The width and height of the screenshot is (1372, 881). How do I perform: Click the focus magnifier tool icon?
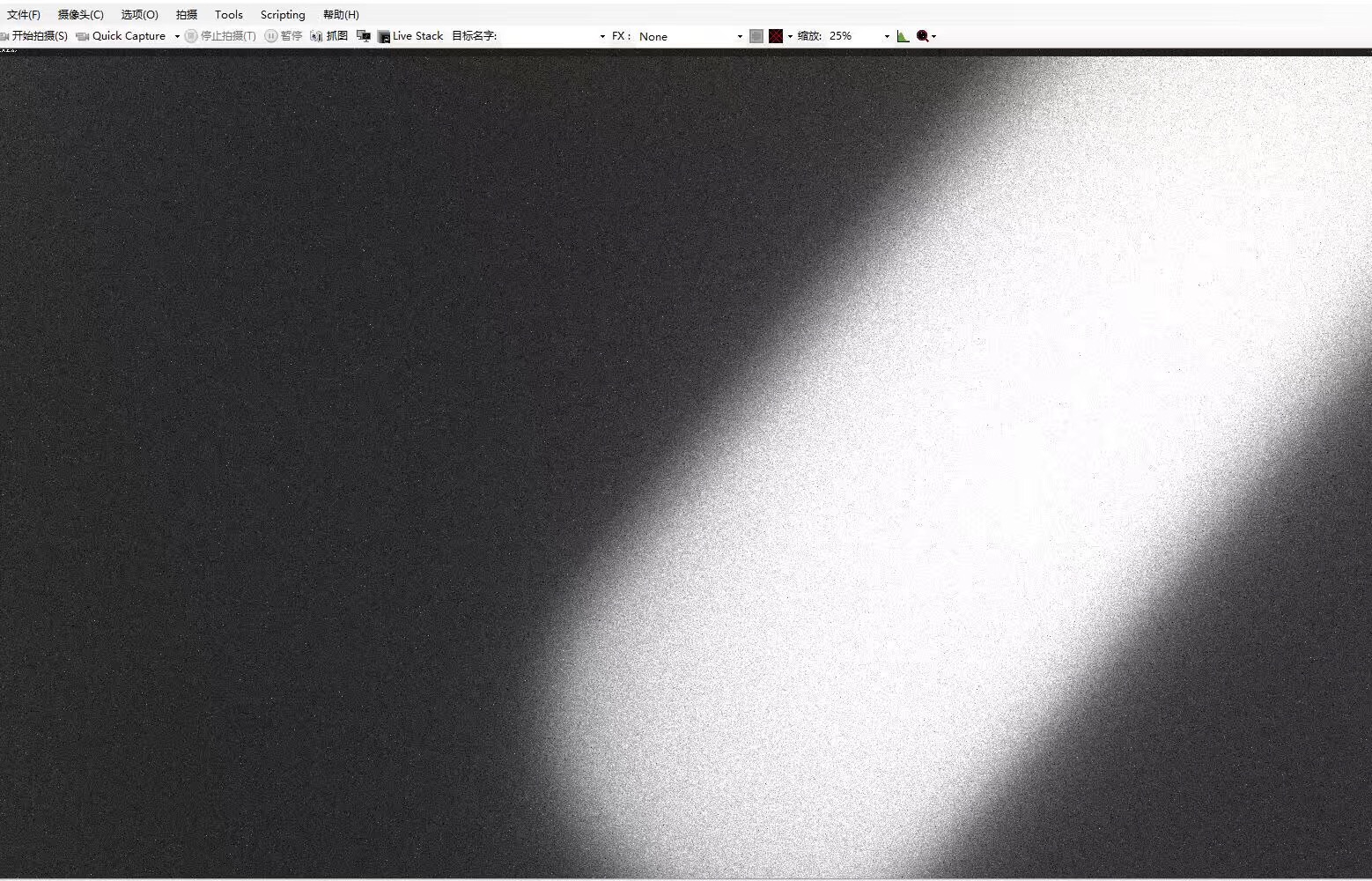[x=922, y=36]
